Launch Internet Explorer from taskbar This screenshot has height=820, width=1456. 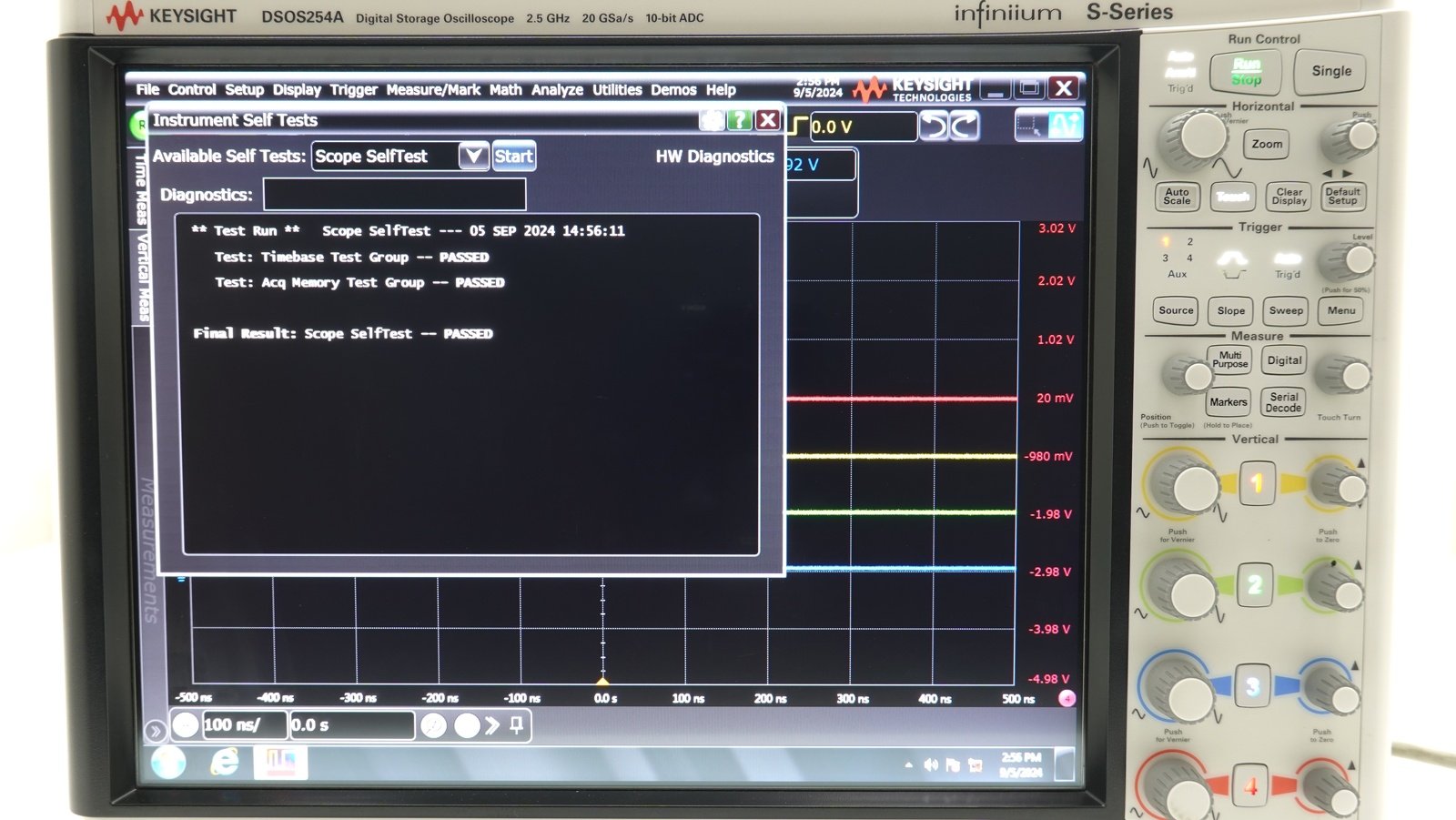coord(224,763)
